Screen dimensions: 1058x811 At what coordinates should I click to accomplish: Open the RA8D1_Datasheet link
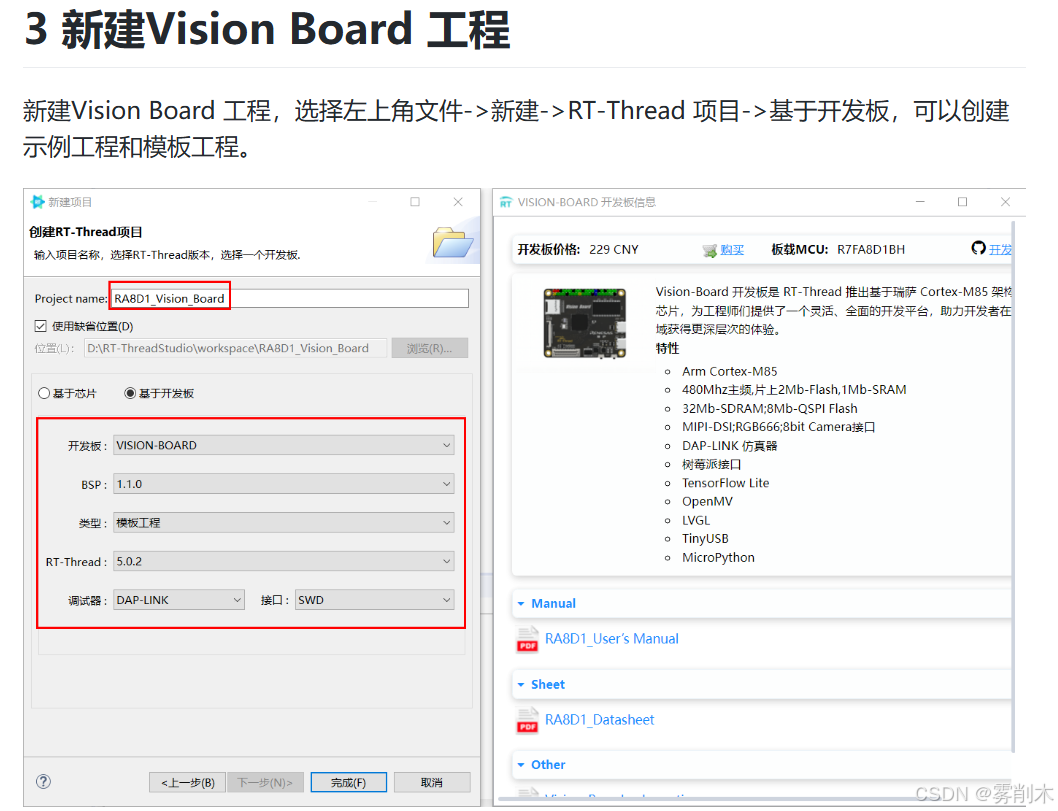point(600,720)
